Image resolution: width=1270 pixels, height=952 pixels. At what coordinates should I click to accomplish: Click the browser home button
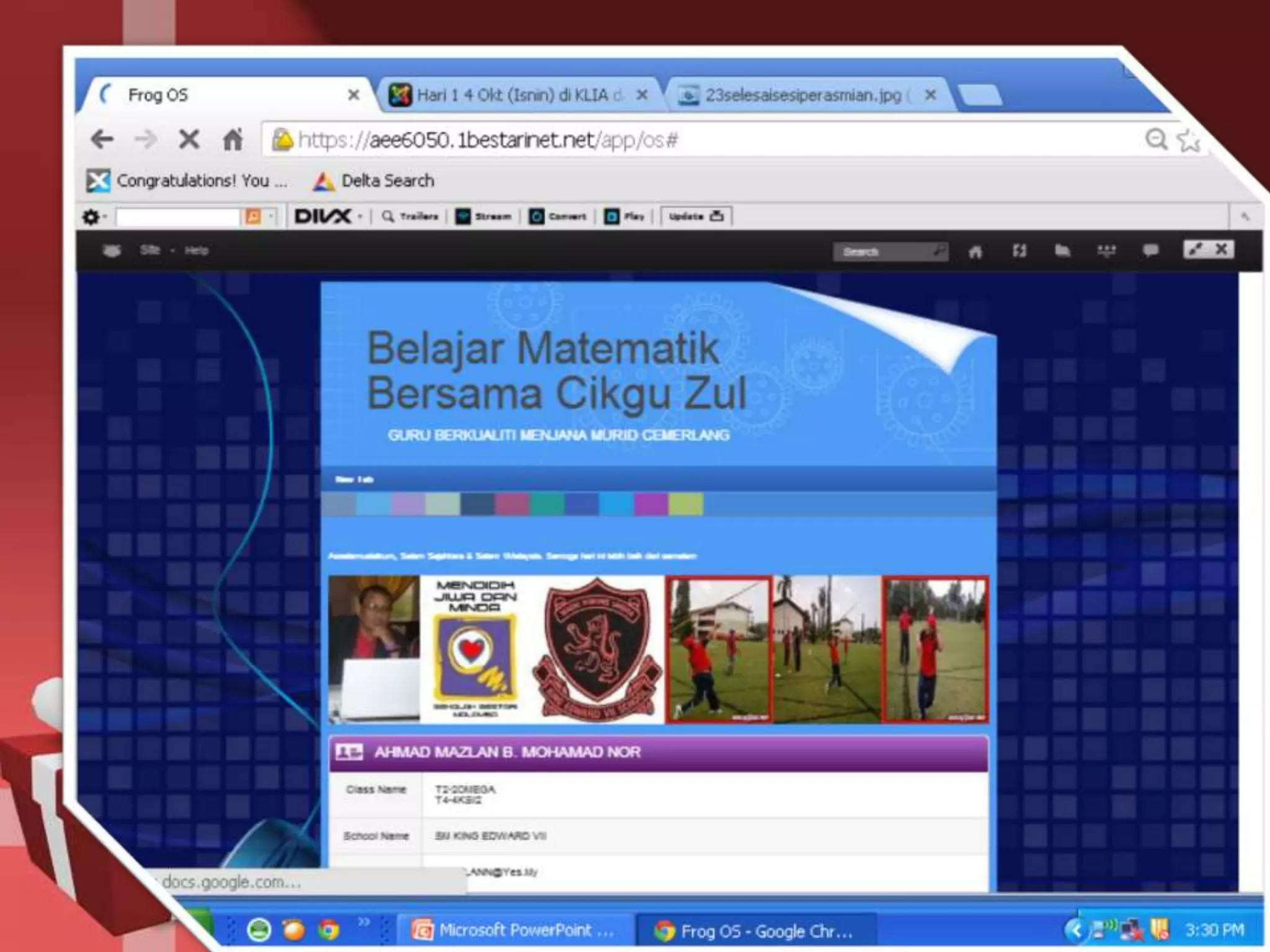[233, 139]
